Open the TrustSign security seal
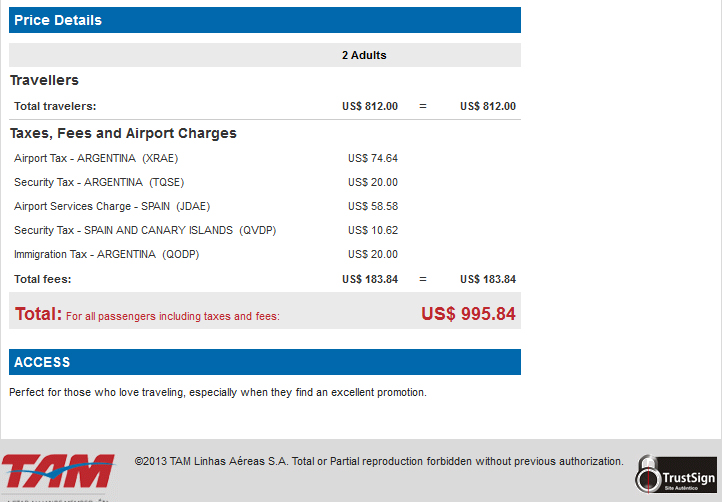Viewport: 722px width, 502px height. point(677,477)
